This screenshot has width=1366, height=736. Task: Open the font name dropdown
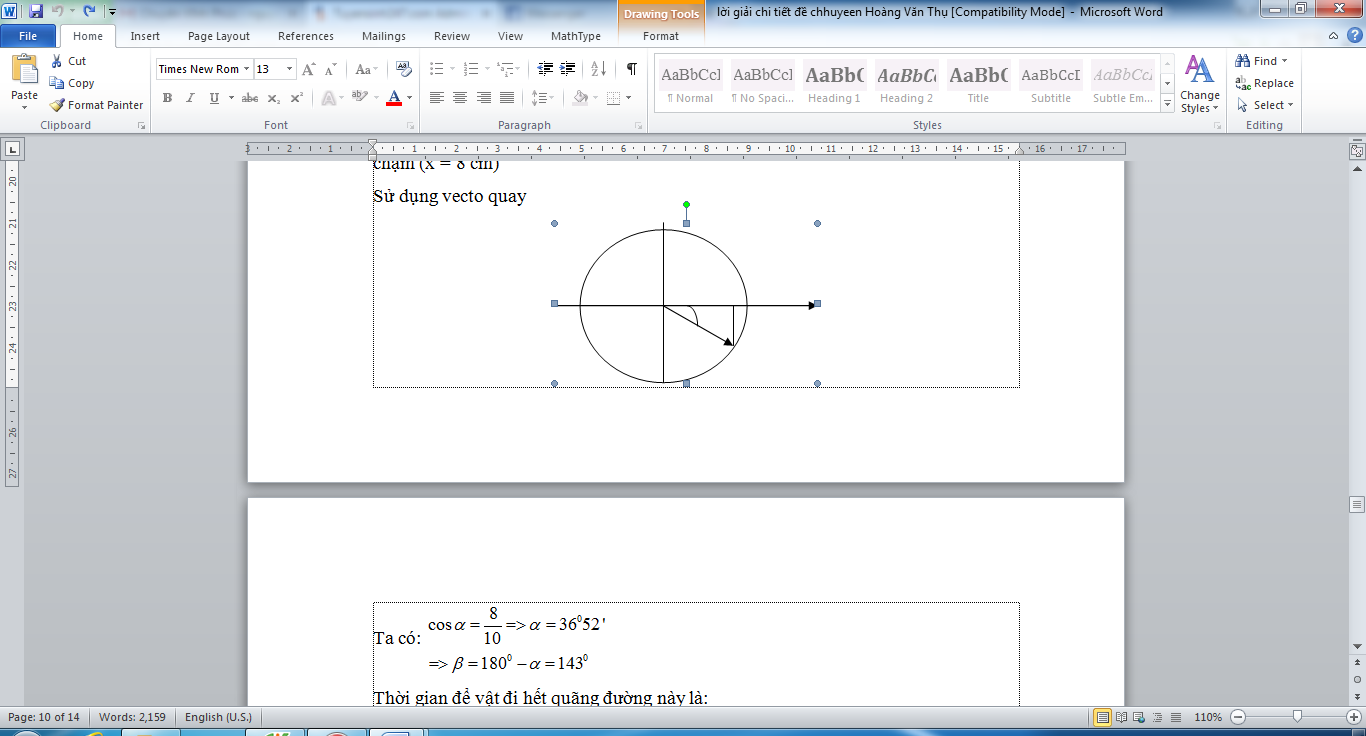point(246,69)
